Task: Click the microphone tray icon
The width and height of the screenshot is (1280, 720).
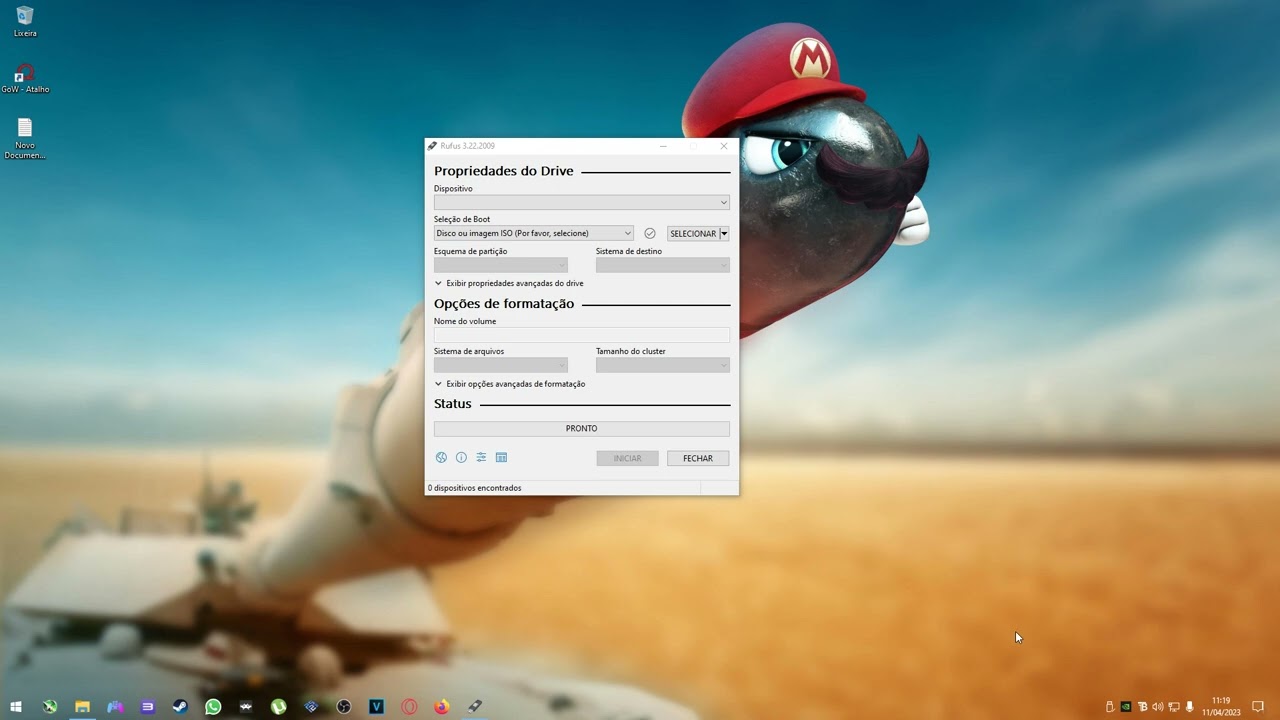Action: pos(1190,707)
